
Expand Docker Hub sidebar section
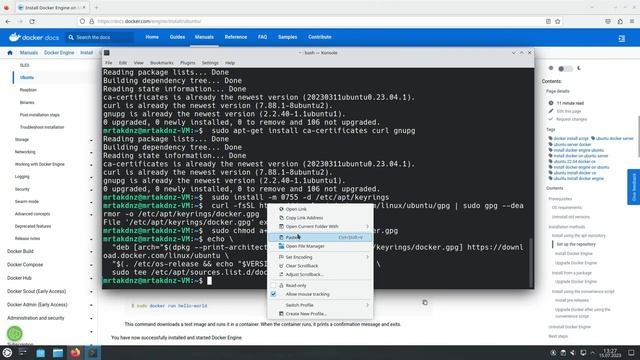pyautogui.click(x=91, y=278)
